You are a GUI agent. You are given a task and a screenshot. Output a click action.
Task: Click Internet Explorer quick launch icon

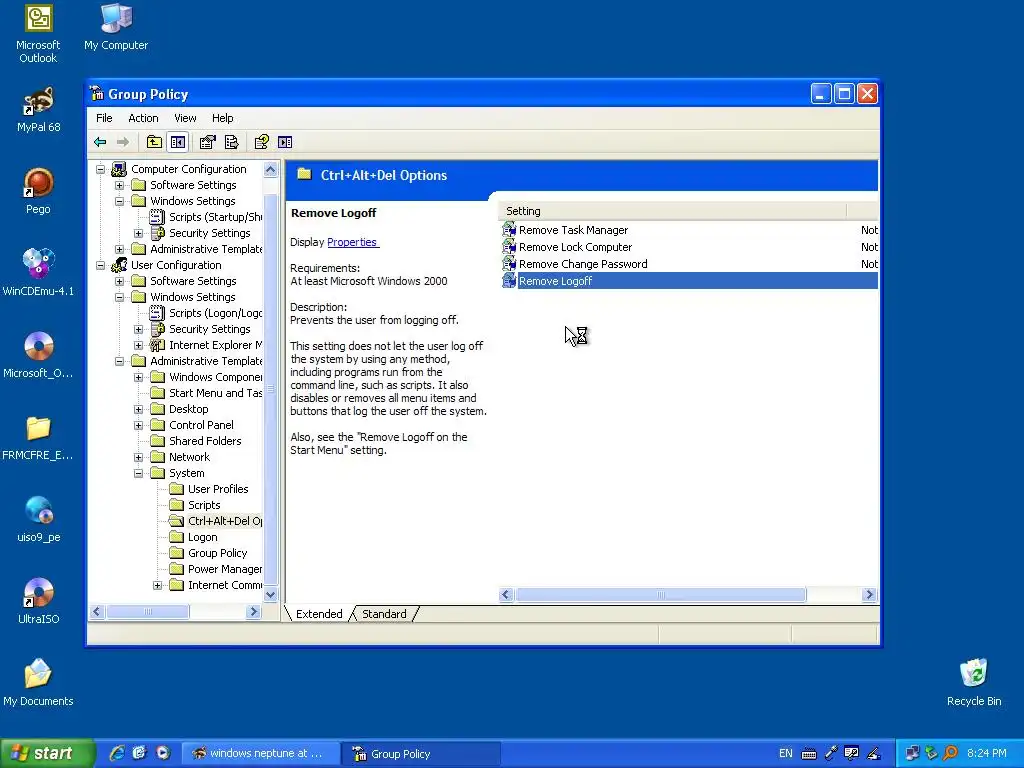pos(116,753)
